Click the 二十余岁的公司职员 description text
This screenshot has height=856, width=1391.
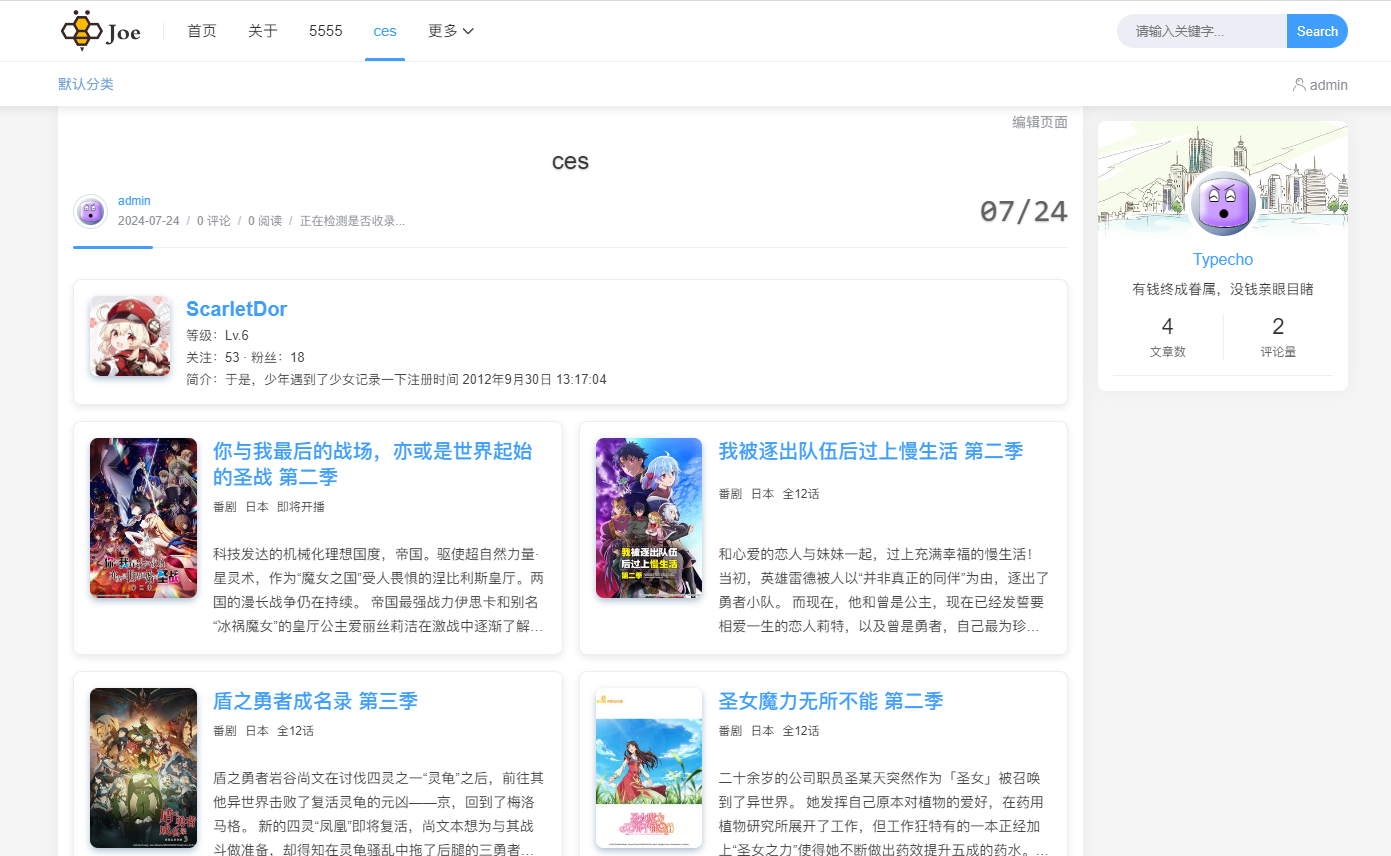[884, 814]
